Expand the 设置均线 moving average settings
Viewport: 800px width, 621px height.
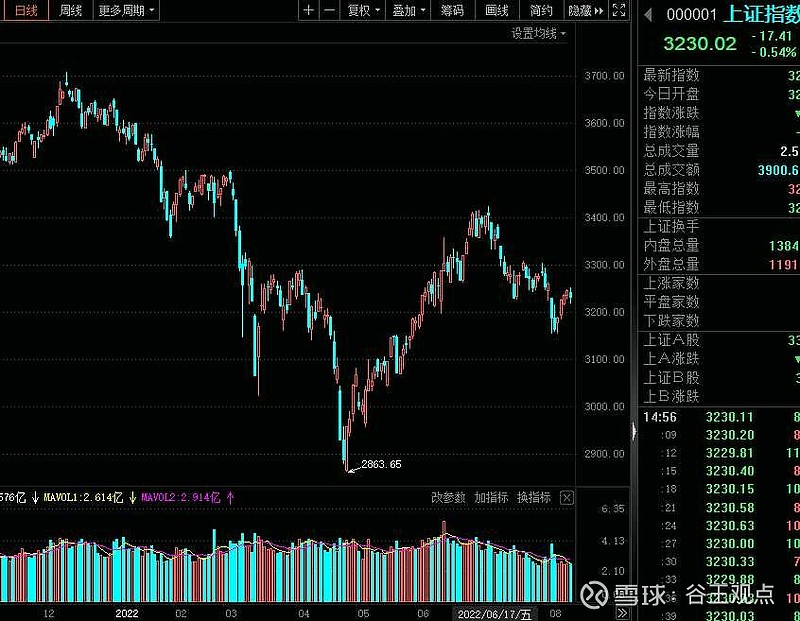click(x=538, y=33)
